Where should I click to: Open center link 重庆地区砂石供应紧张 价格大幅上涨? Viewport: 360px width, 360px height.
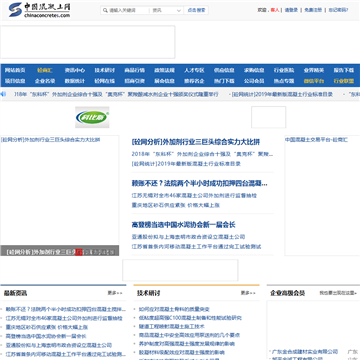click(x=175, y=205)
